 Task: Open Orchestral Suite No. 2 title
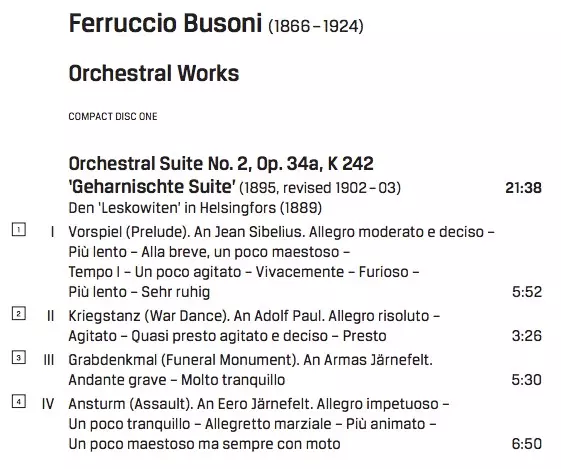(221, 164)
